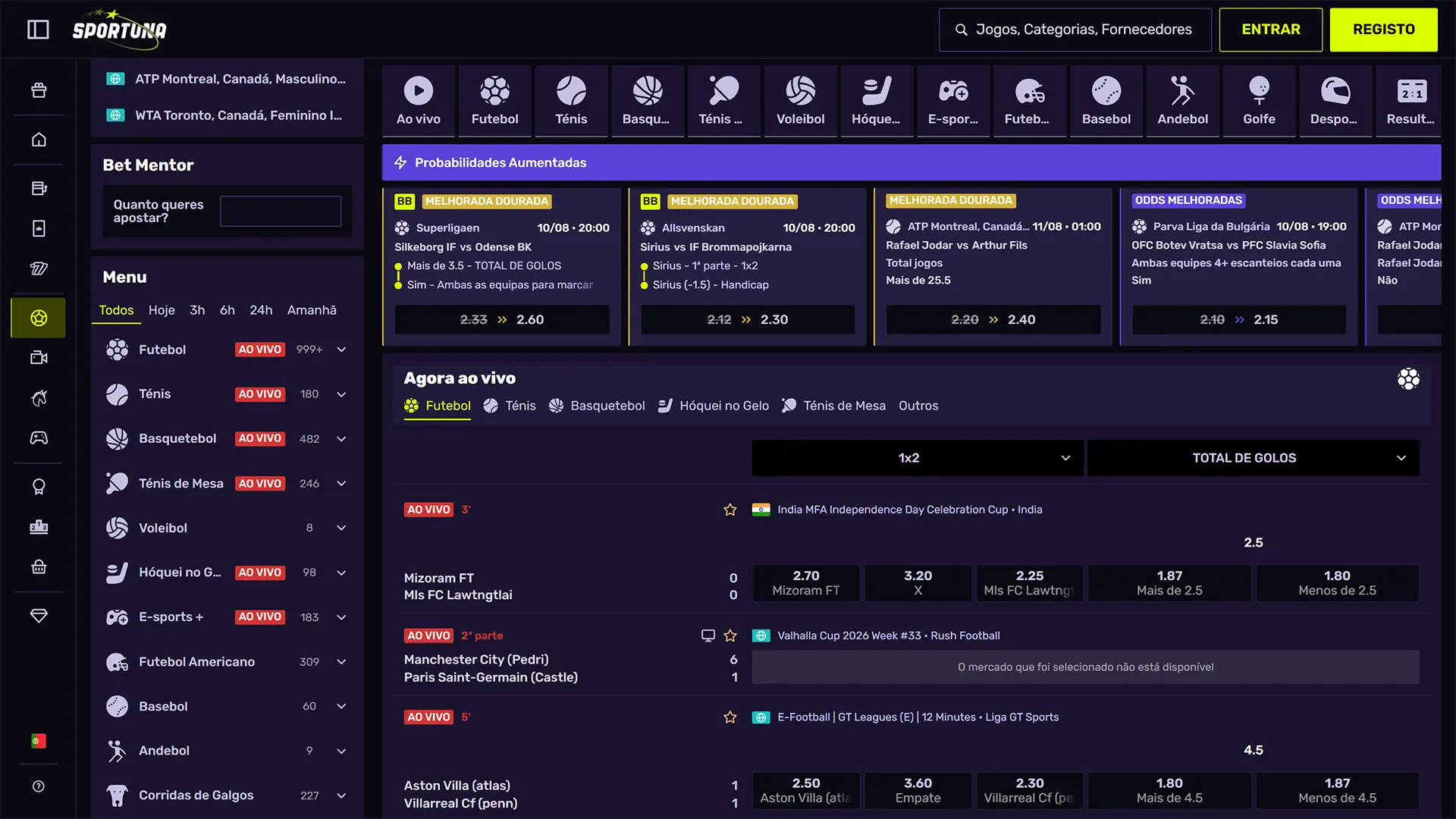This screenshot has width=1456, height=819.
Task: Open the game controller sidebar icon
Action: 39,438
